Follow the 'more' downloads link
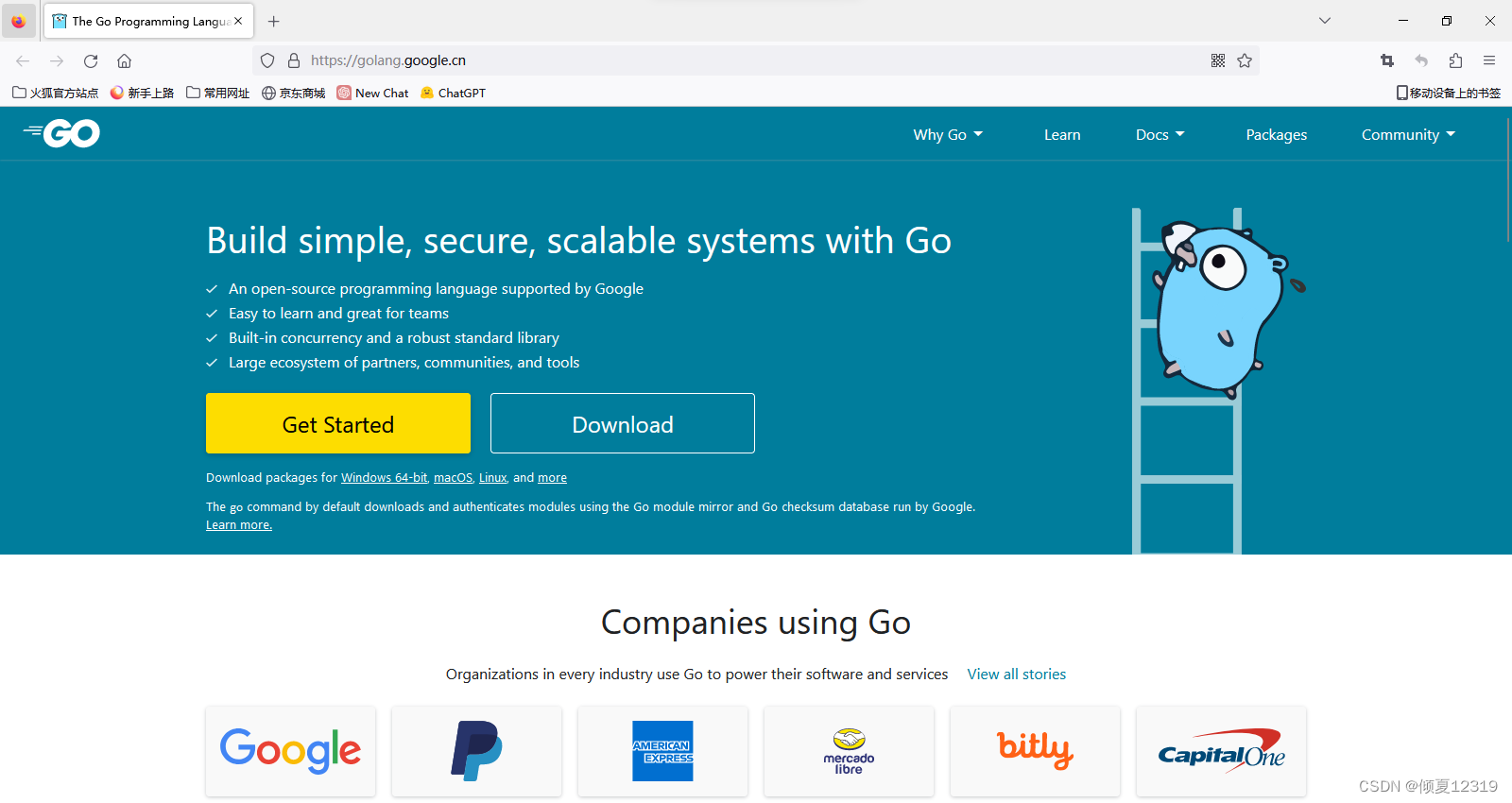Screen dimensions: 1512x803 pos(552,478)
